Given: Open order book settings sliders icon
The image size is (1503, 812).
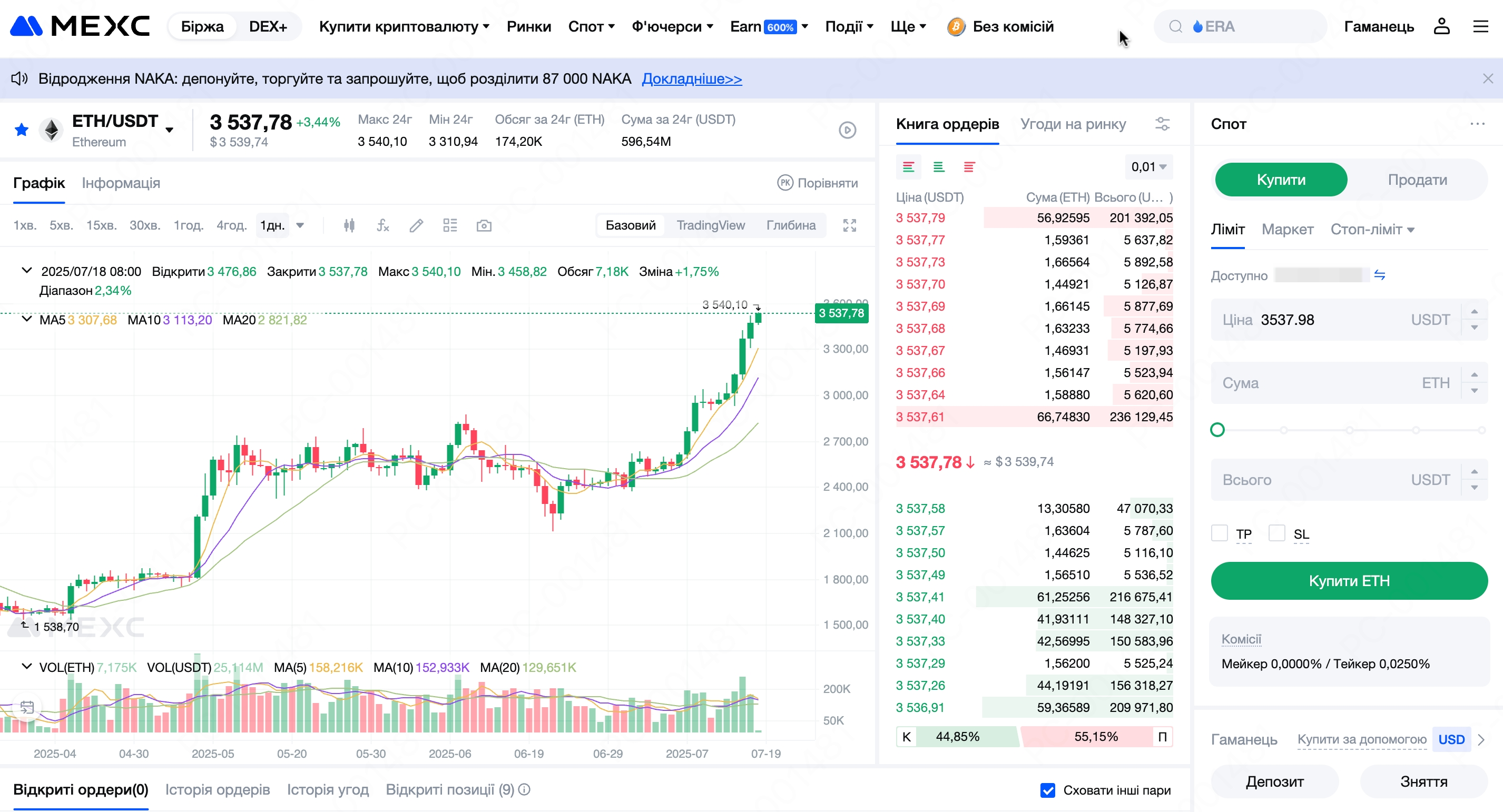Looking at the screenshot, I should pyautogui.click(x=1162, y=124).
